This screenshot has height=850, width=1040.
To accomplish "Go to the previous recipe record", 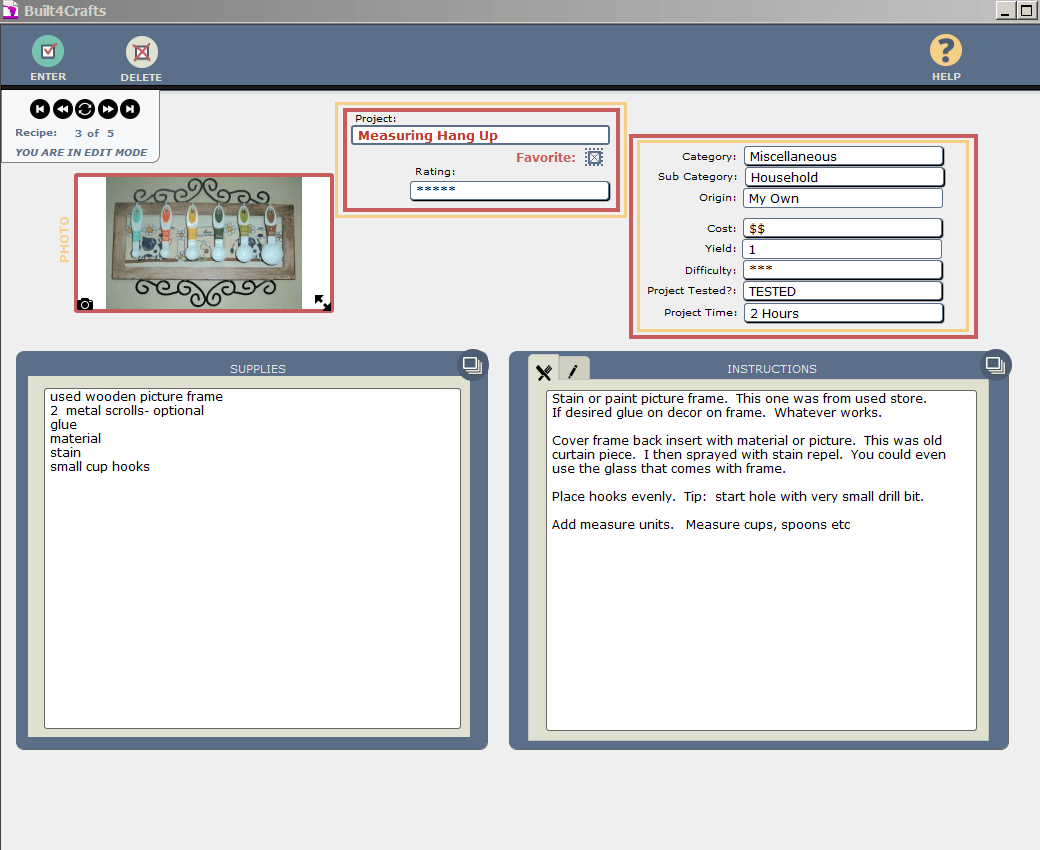I will [x=62, y=109].
